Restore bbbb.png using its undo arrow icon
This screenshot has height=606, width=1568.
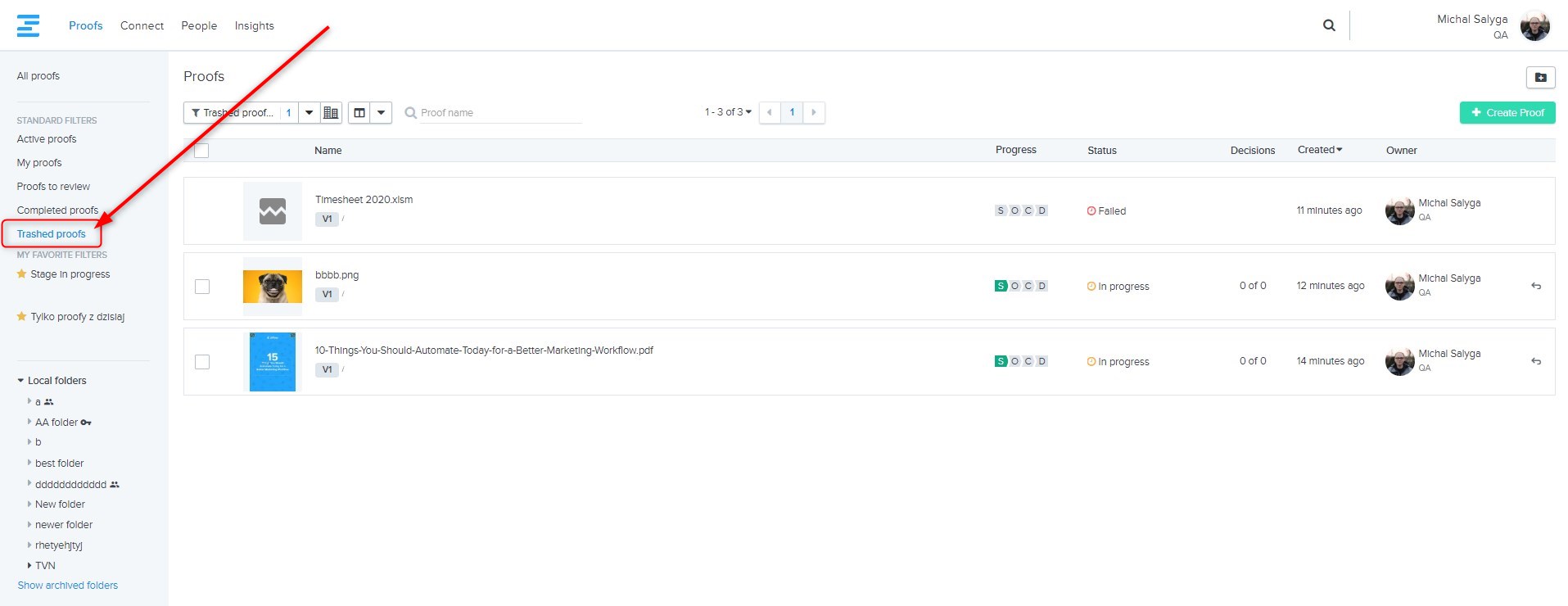(1536, 286)
